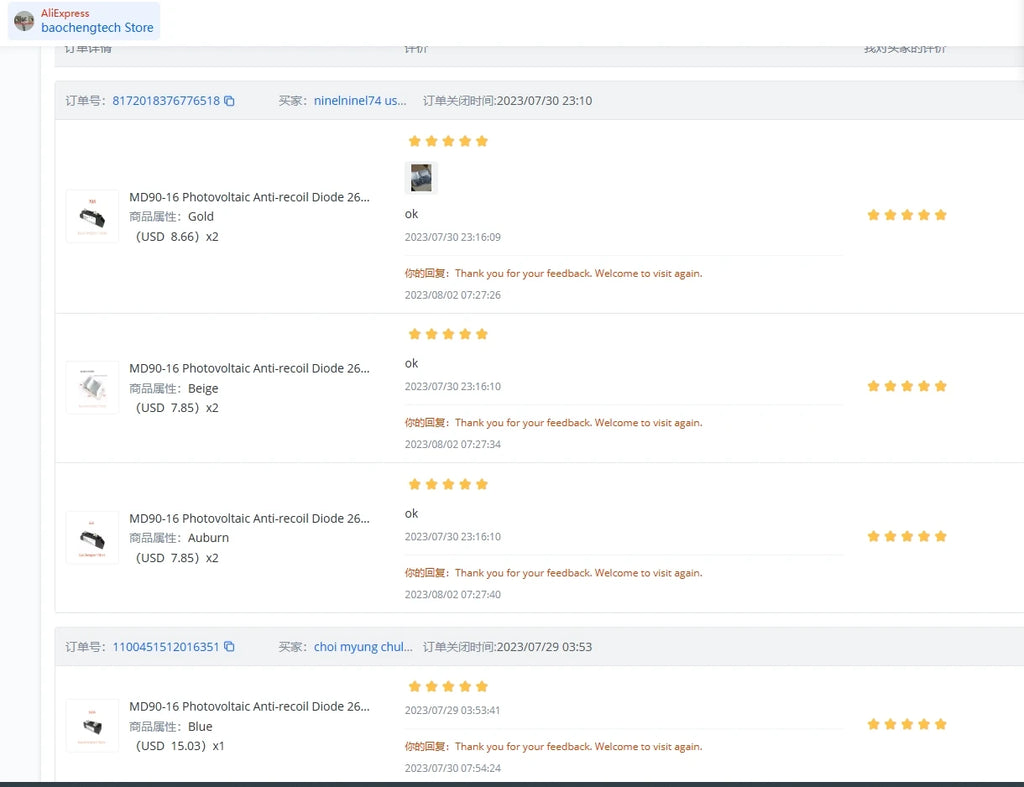Copy order number 8172018376776518 via copy icon

click(229, 101)
